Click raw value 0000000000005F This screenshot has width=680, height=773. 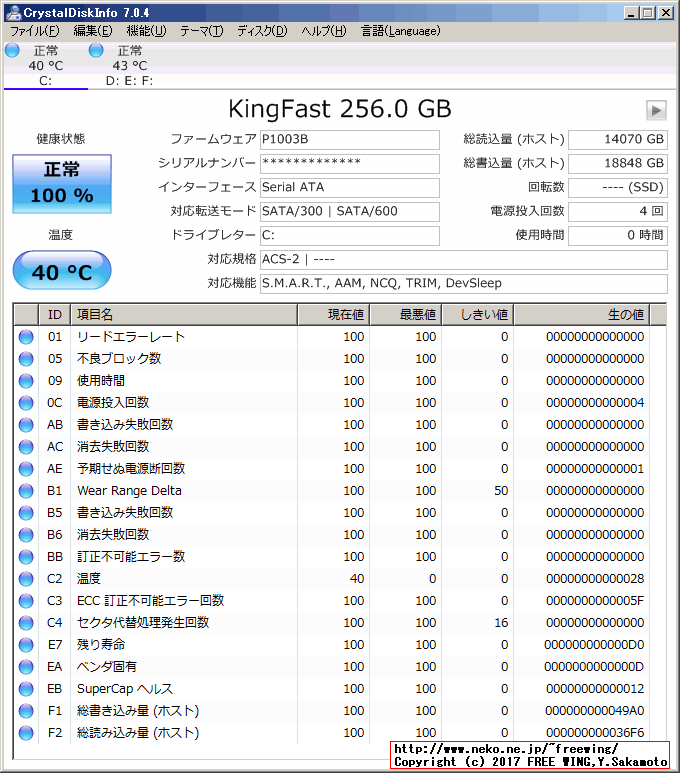click(x=595, y=601)
